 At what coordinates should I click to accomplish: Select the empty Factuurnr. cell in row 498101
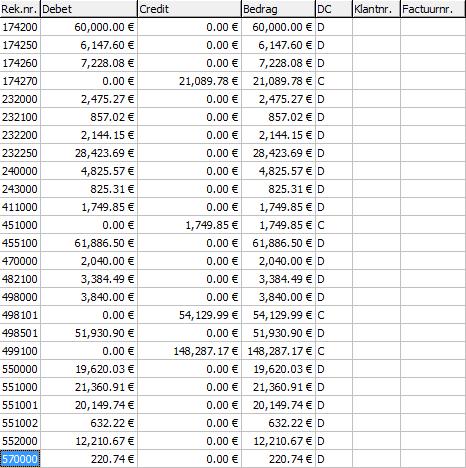(433, 315)
